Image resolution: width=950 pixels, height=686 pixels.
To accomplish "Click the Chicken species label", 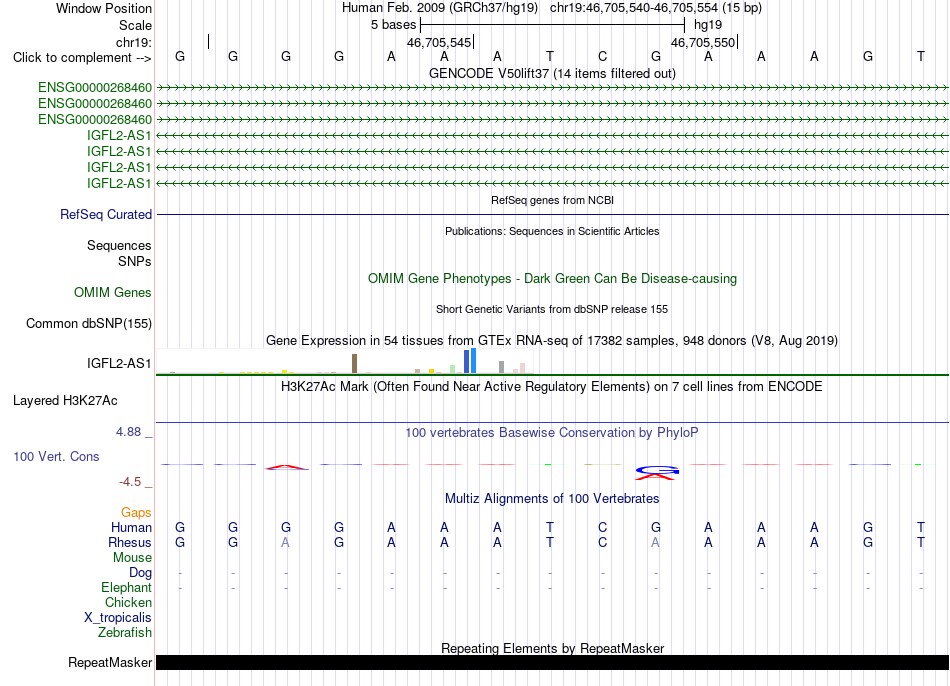I will [x=128, y=603].
